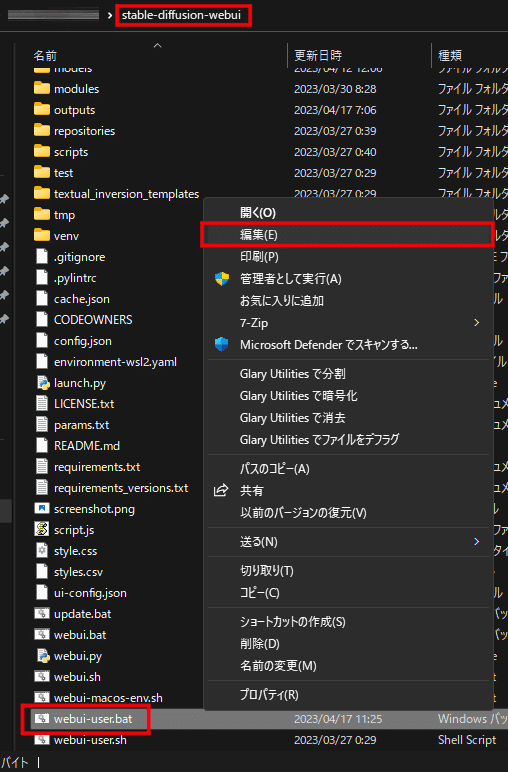Select お気に入りに追加 menu entry
This screenshot has width=508, height=772.
tap(349, 300)
